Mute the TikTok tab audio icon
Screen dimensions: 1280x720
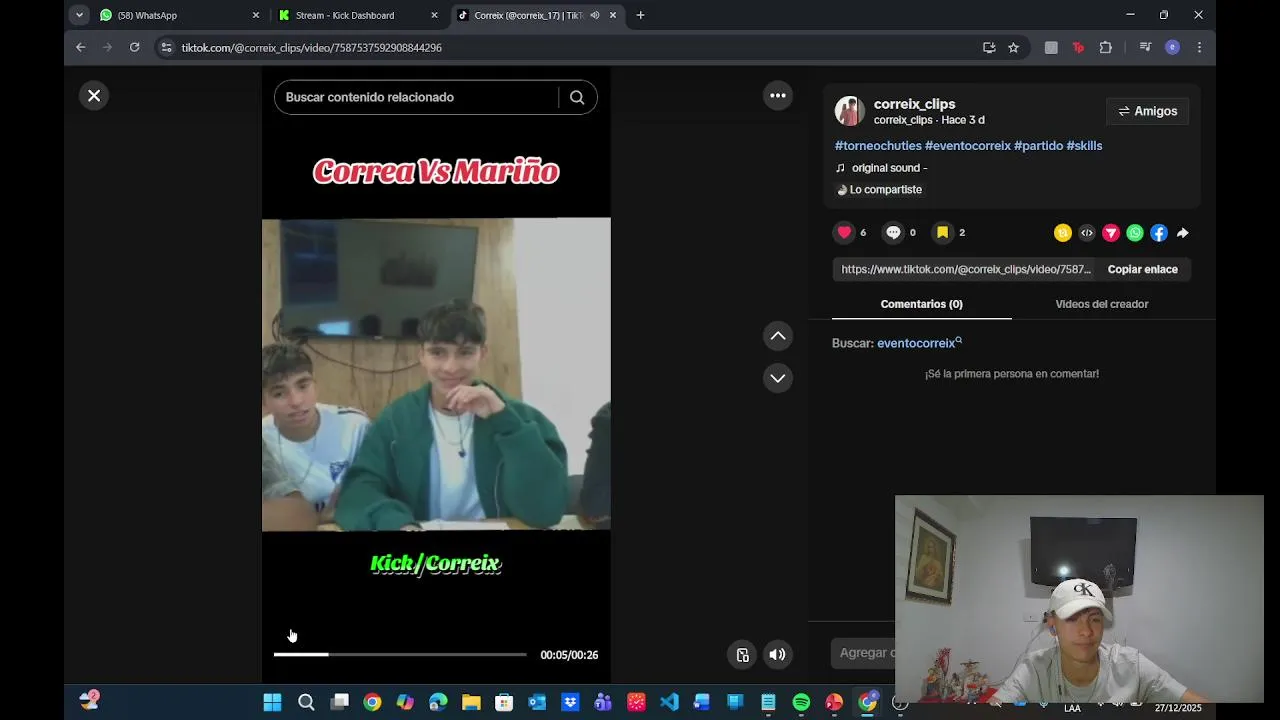[x=595, y=15]
